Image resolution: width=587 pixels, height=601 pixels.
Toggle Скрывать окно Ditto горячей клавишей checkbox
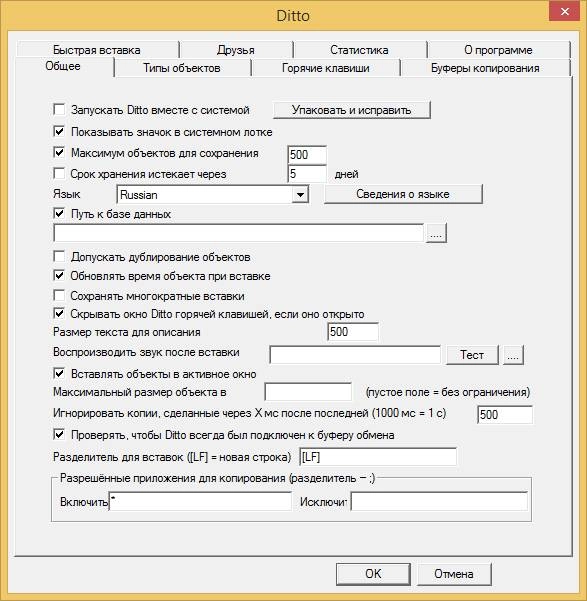tap(59, 314)
